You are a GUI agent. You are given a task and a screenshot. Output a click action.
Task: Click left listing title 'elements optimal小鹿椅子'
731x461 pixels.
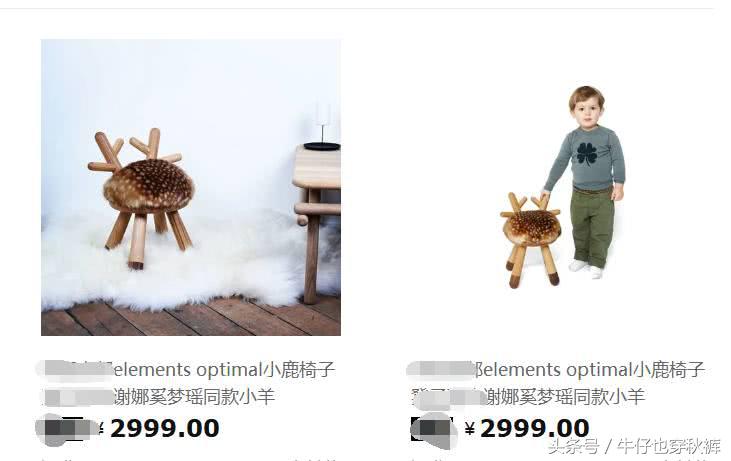pos(224,370)
